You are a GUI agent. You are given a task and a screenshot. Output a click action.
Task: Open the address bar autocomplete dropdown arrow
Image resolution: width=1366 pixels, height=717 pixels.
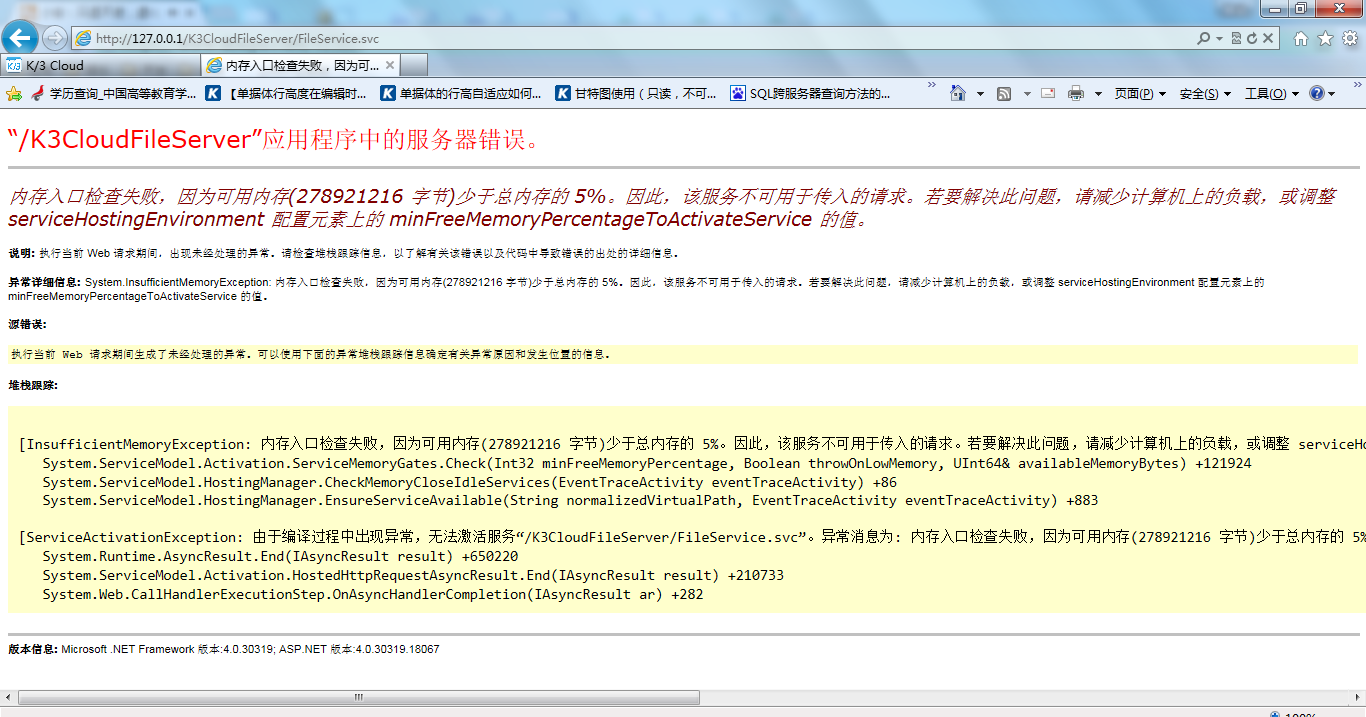1219,39
